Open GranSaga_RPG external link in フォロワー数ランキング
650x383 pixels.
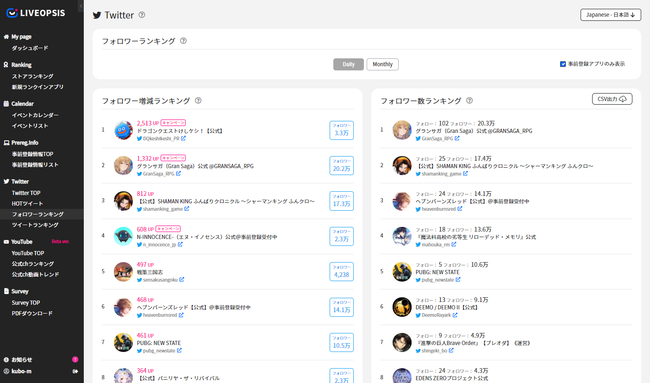click(457, 138)
